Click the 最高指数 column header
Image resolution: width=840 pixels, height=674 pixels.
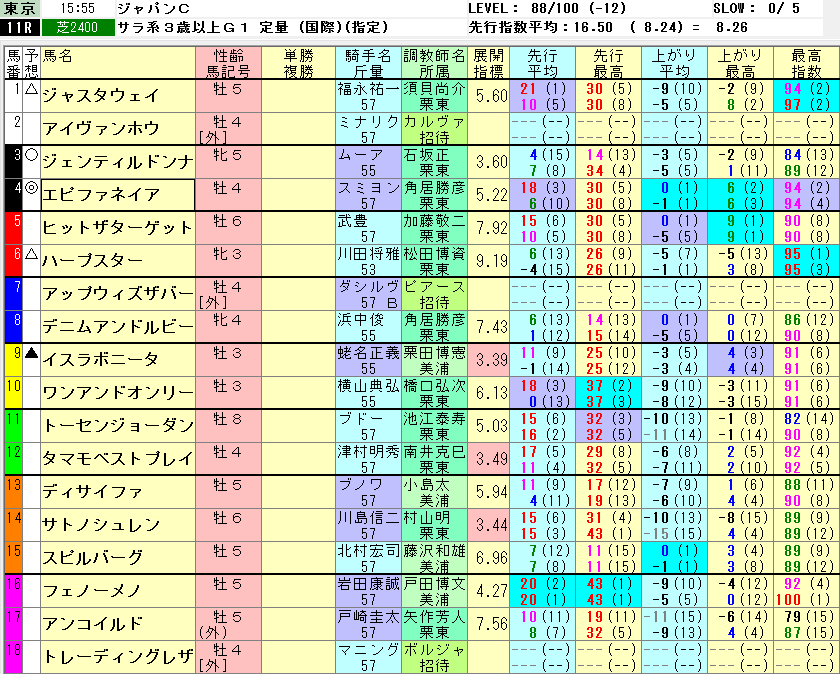806,62
